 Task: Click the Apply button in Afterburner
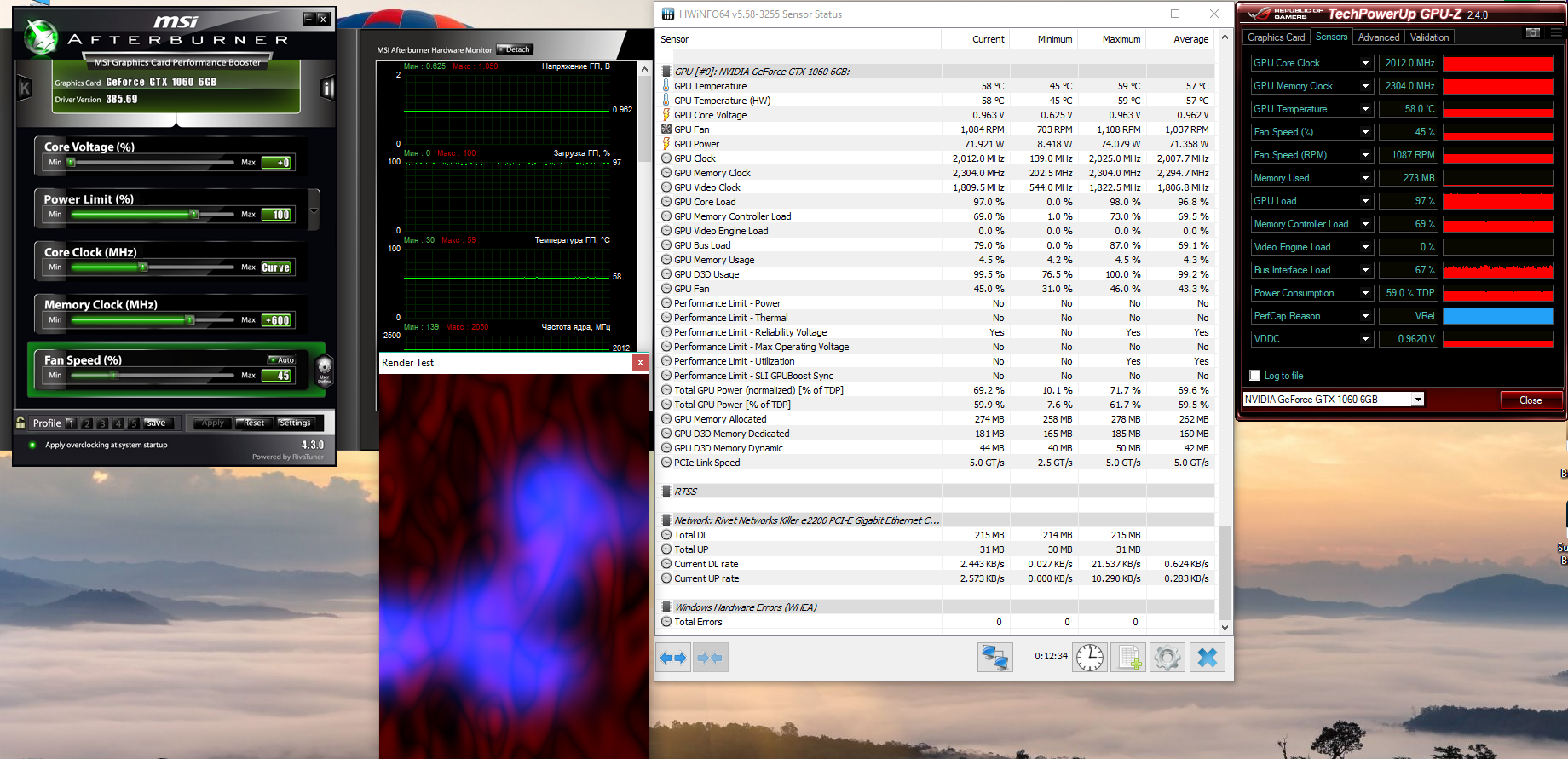tap(212, 423)
